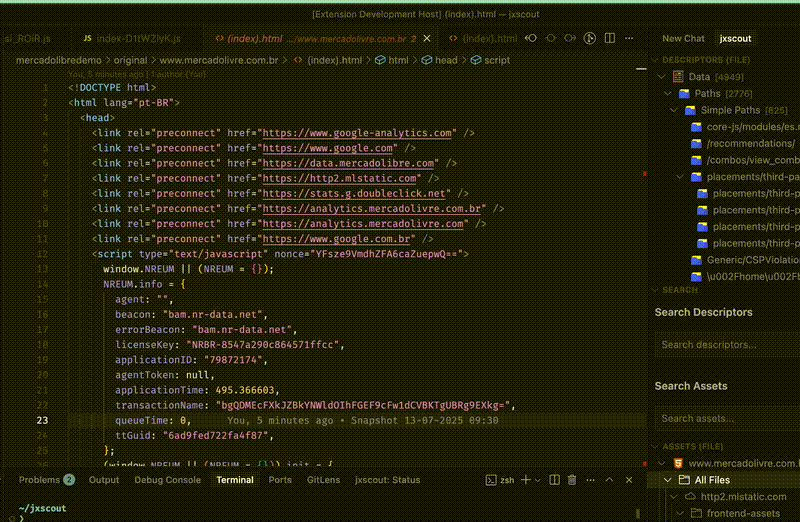Switch to the Output tab
800x522 pixels.
click(104, 480)
